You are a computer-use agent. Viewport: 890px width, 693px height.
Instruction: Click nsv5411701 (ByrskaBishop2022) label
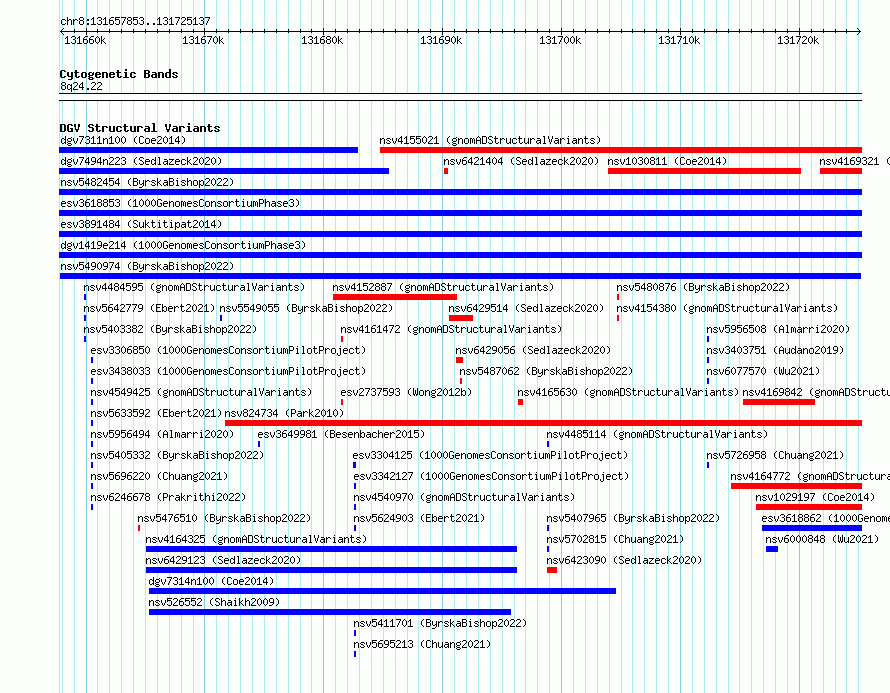pos(440,623)
